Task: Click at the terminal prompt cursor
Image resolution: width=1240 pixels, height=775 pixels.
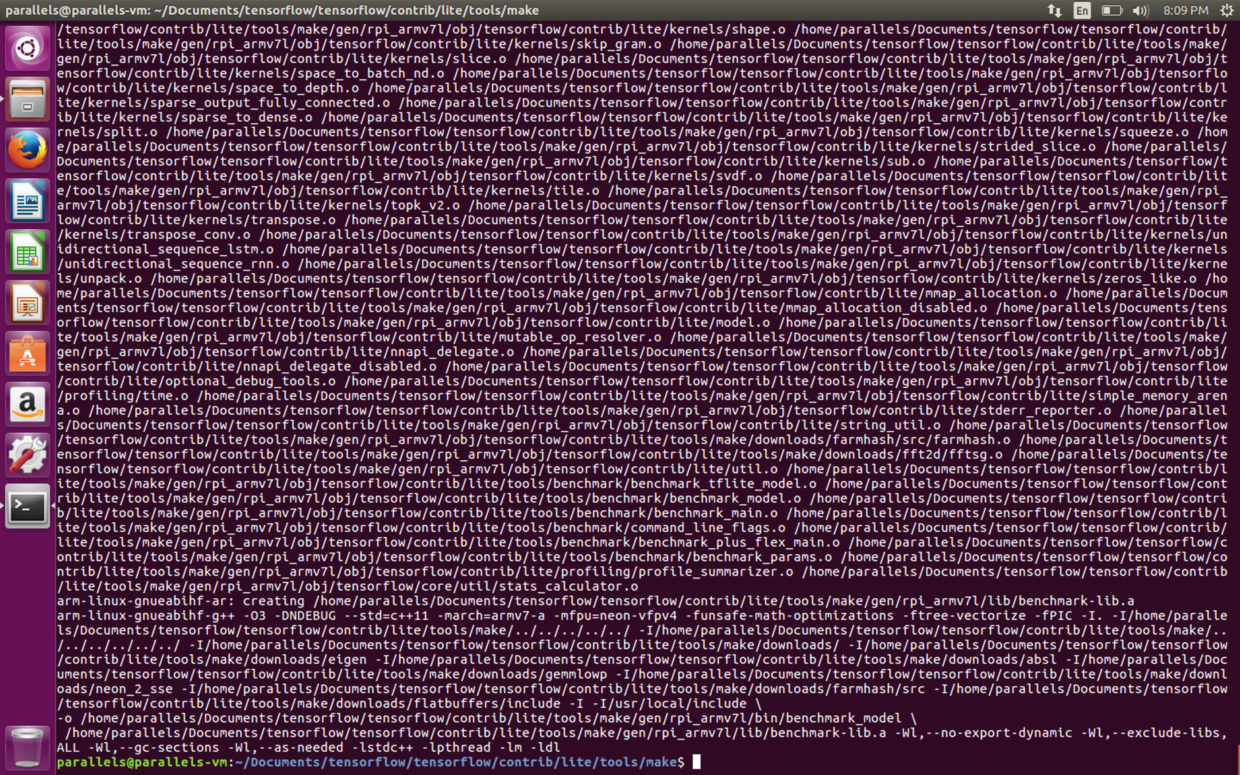Action: click(x=697, y=763)
